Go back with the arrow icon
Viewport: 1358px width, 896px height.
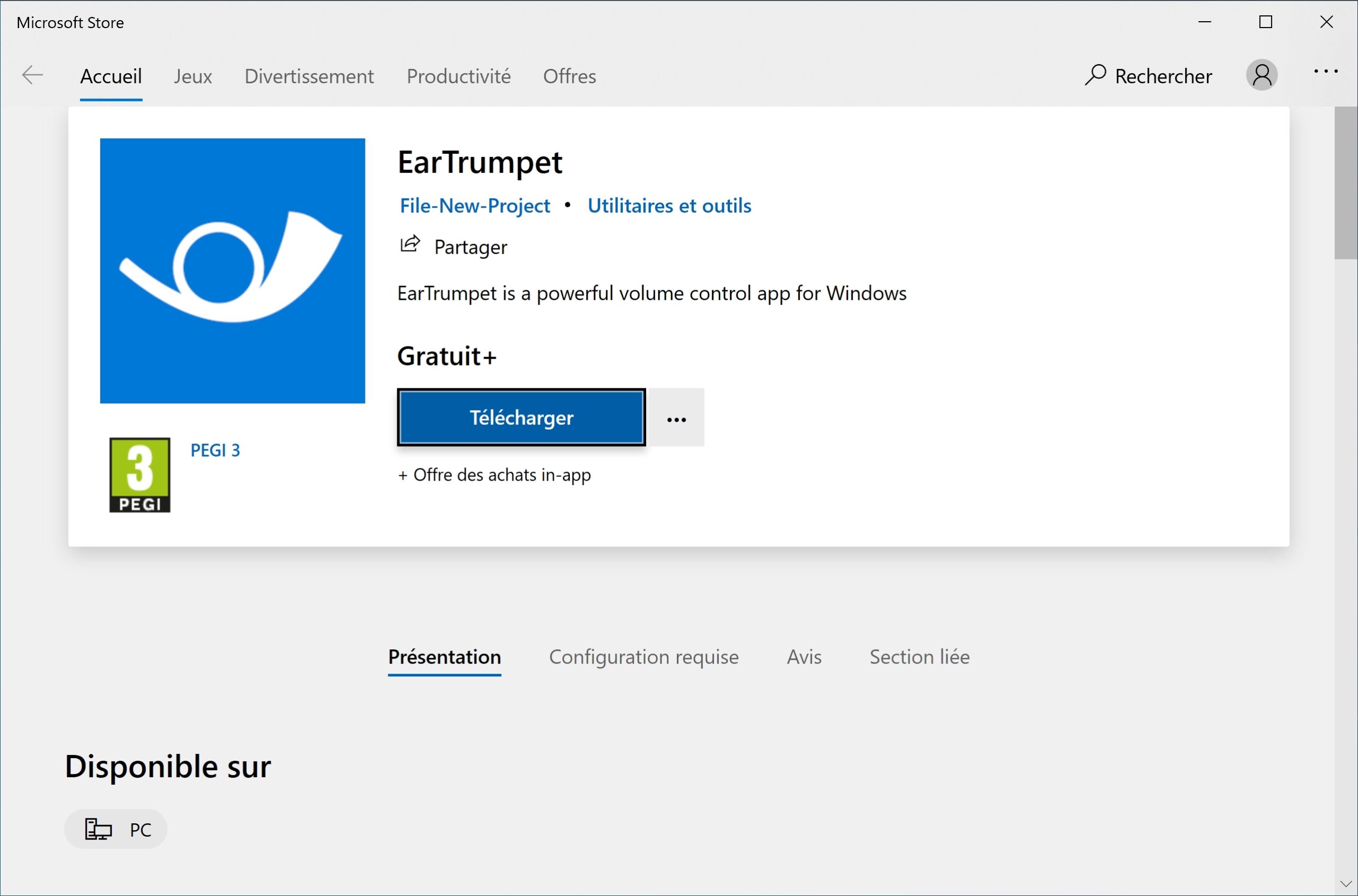point(32,75)
